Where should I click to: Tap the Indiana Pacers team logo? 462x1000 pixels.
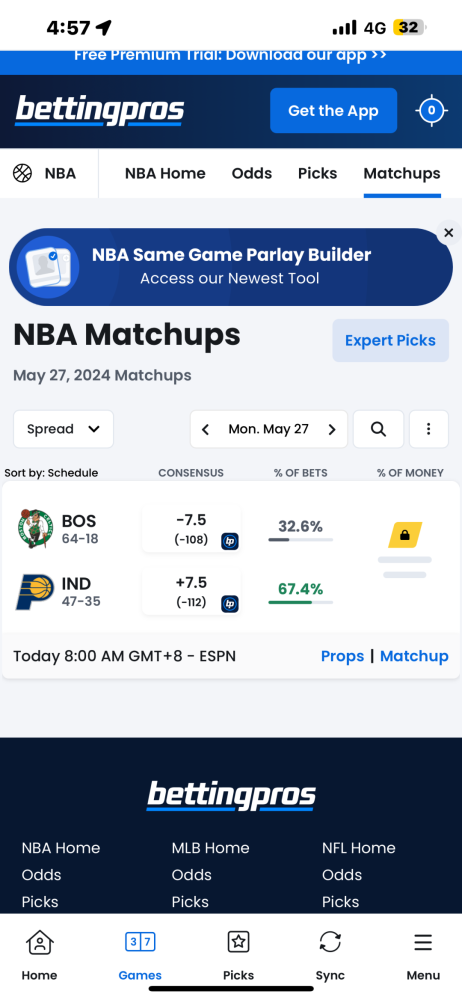click(35, 592)
